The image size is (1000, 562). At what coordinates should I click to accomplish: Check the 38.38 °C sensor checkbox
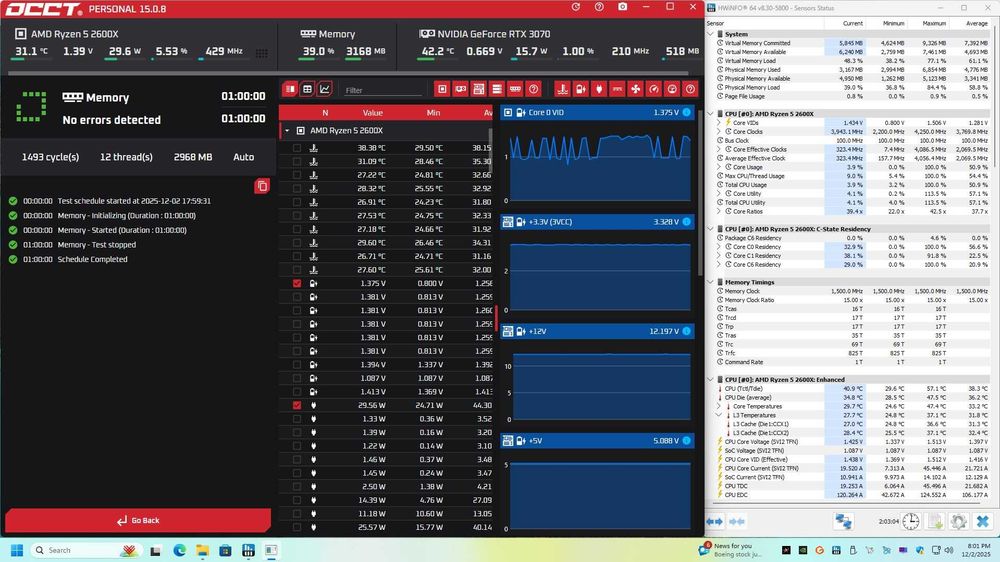click(297, 148)
